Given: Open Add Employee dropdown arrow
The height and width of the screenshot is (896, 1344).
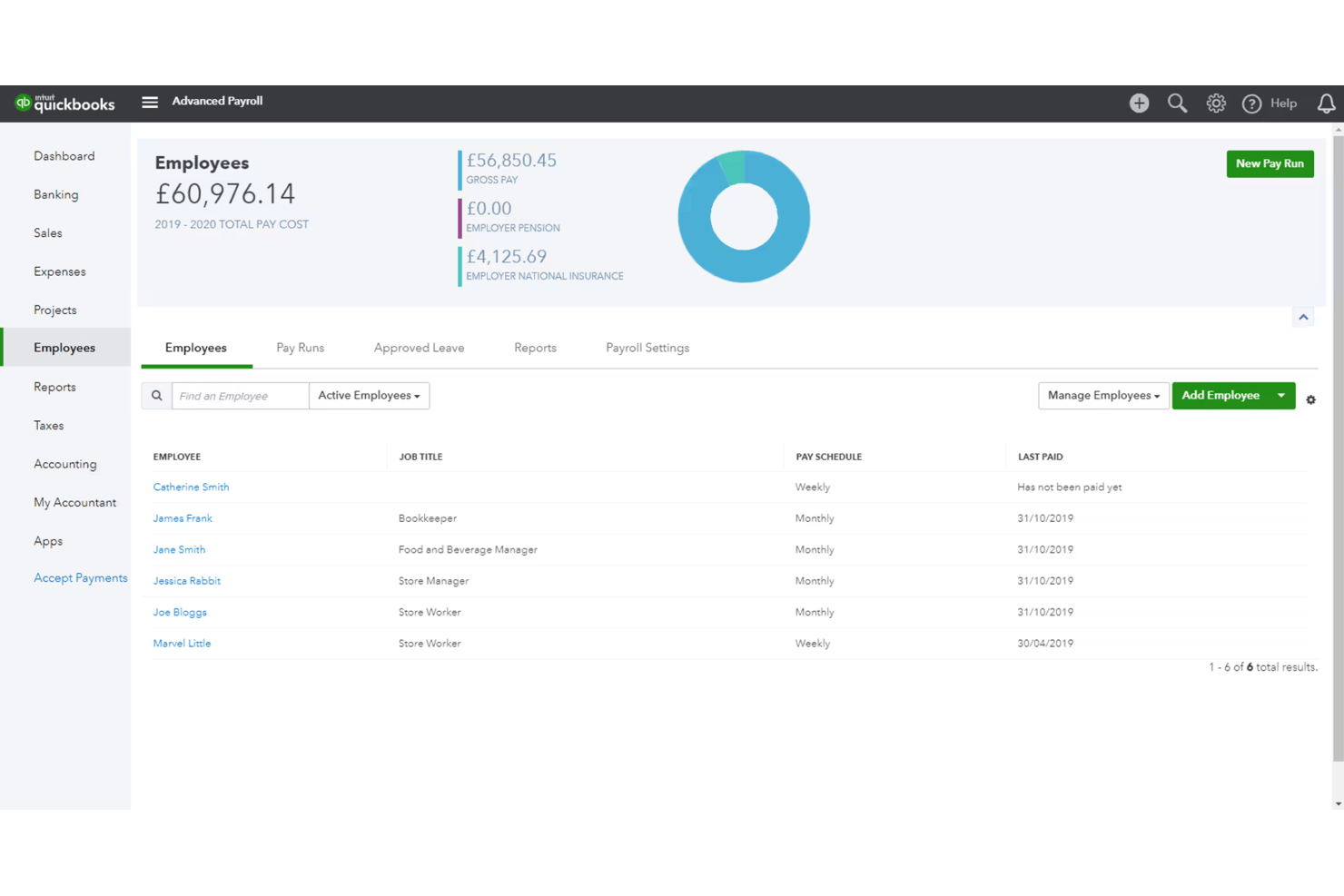Looking at the screenshot, I should pos(1281,396).
